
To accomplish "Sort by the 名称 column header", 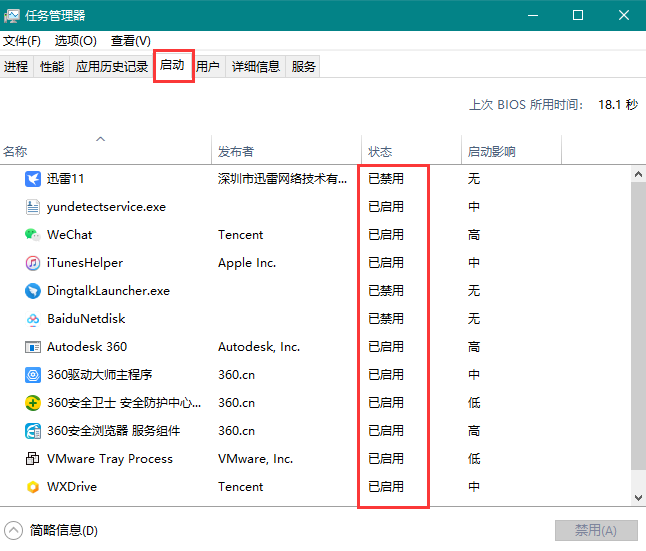I will click(105, 152).
